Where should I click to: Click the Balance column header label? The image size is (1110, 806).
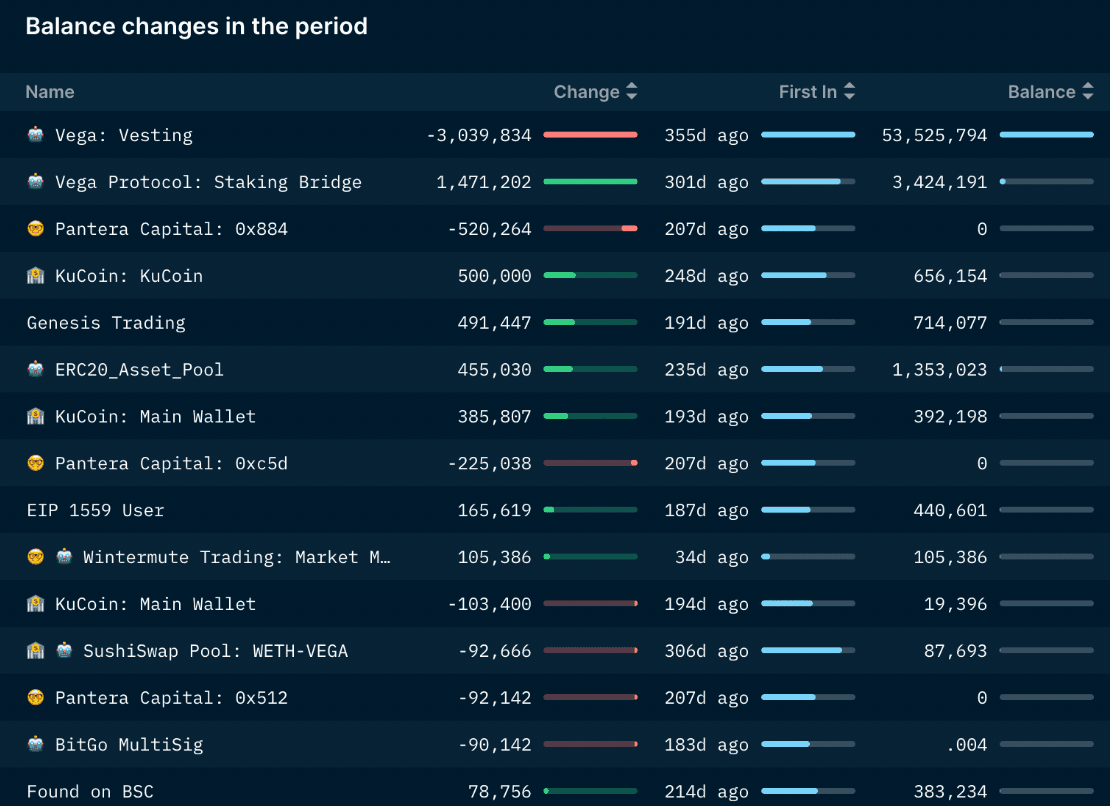(1041, 92)
